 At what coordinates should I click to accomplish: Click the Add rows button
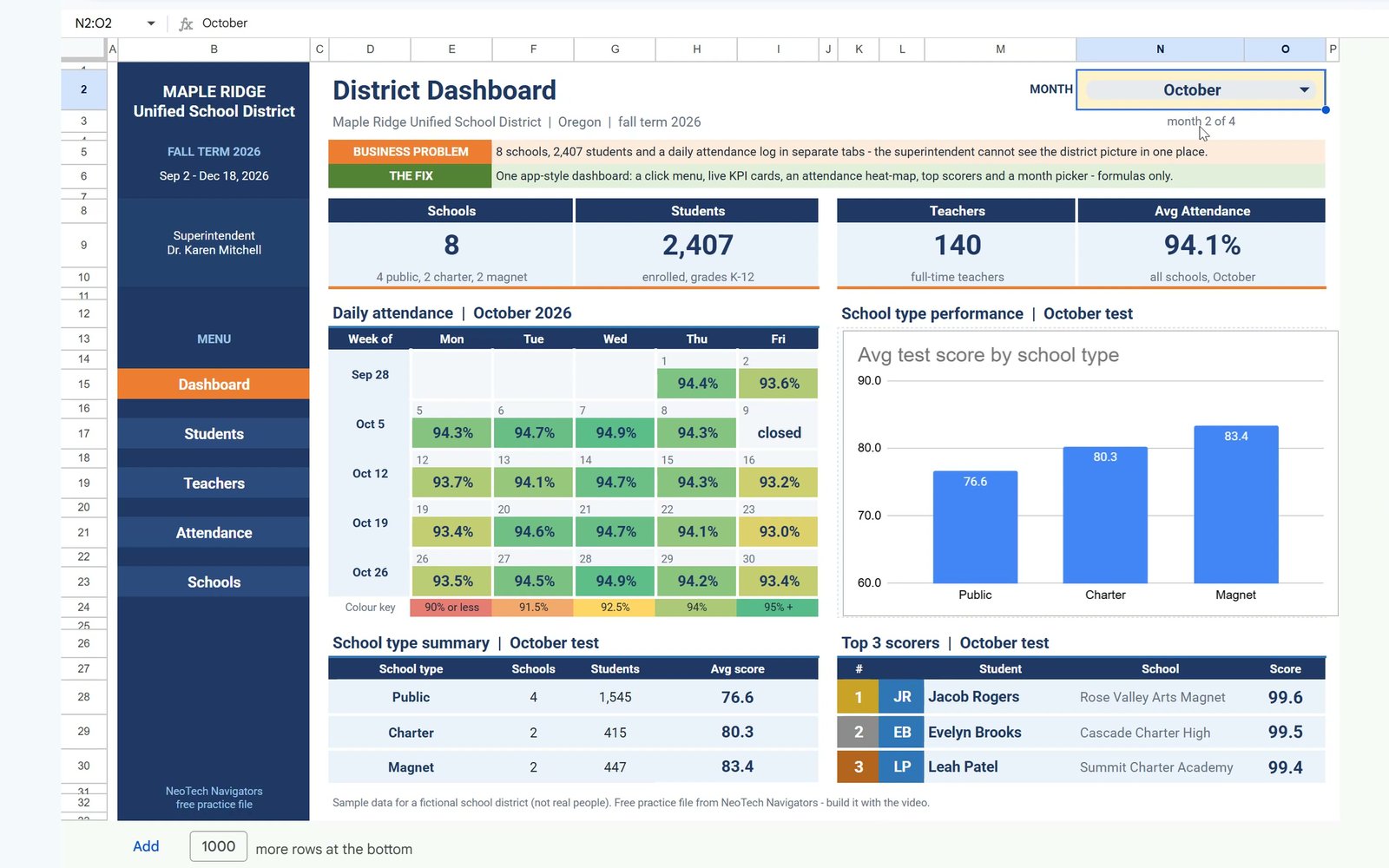click(x=146, y=846)
